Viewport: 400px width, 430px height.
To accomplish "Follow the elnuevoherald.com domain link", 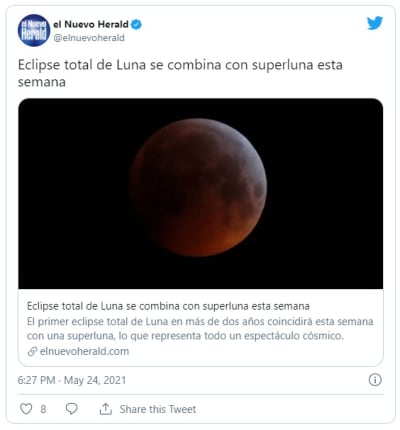I will pyautogui.click(x=84, y=351).
